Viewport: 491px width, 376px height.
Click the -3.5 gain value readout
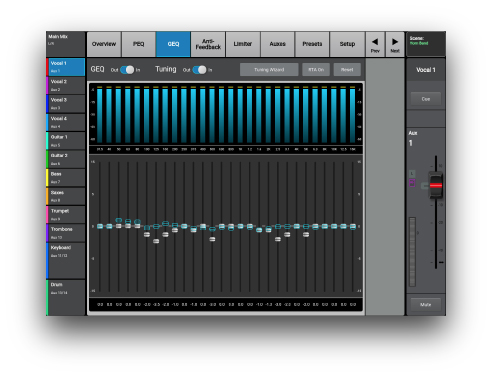pyautogui.click(x=156, y=304)
